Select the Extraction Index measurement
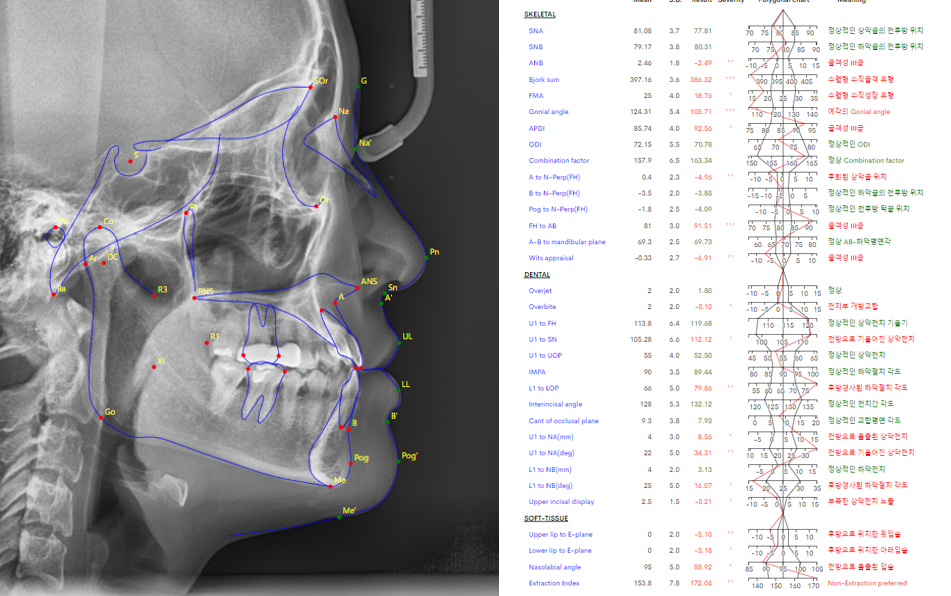The height and width of the screenshot is (596, 951). tap(553, 582)
